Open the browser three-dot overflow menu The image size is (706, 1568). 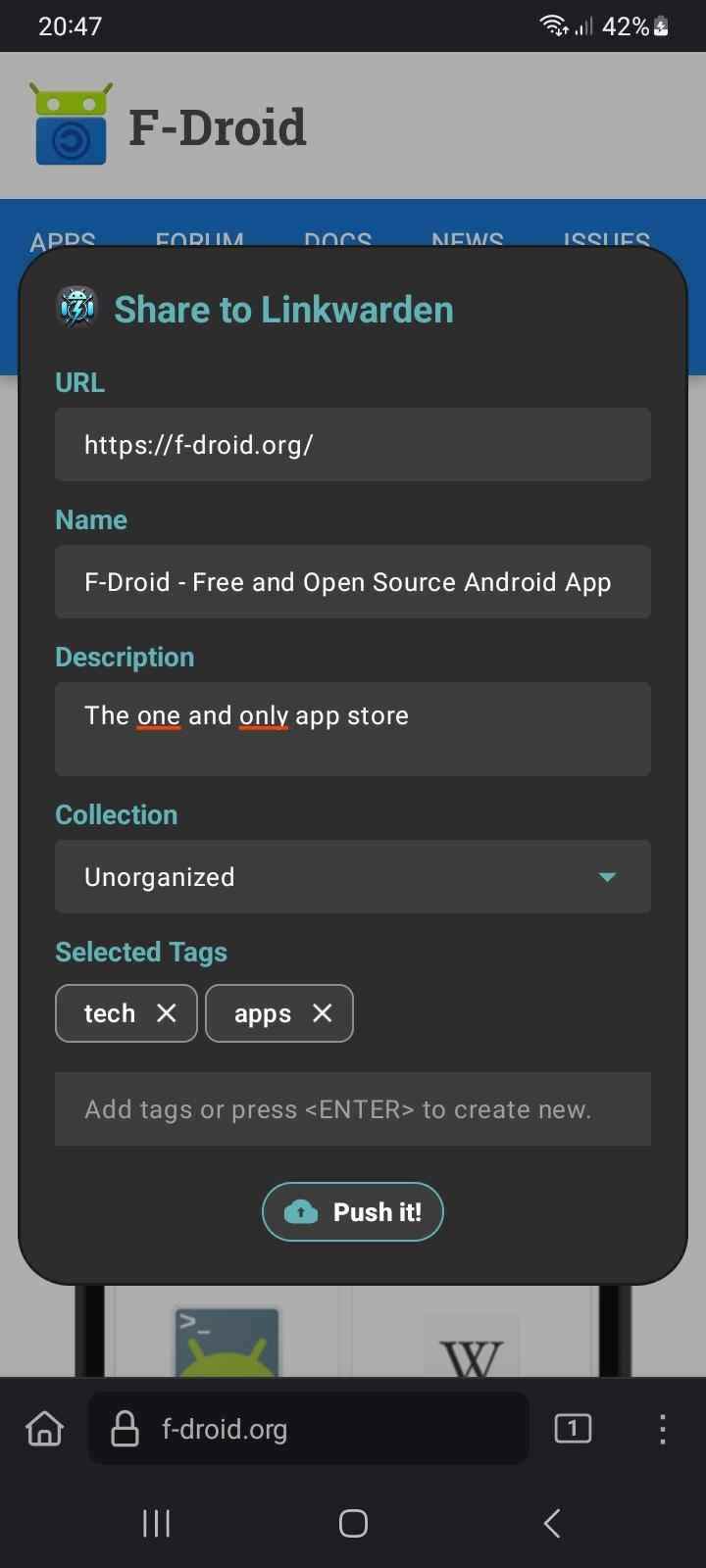tap(662, 1429)
